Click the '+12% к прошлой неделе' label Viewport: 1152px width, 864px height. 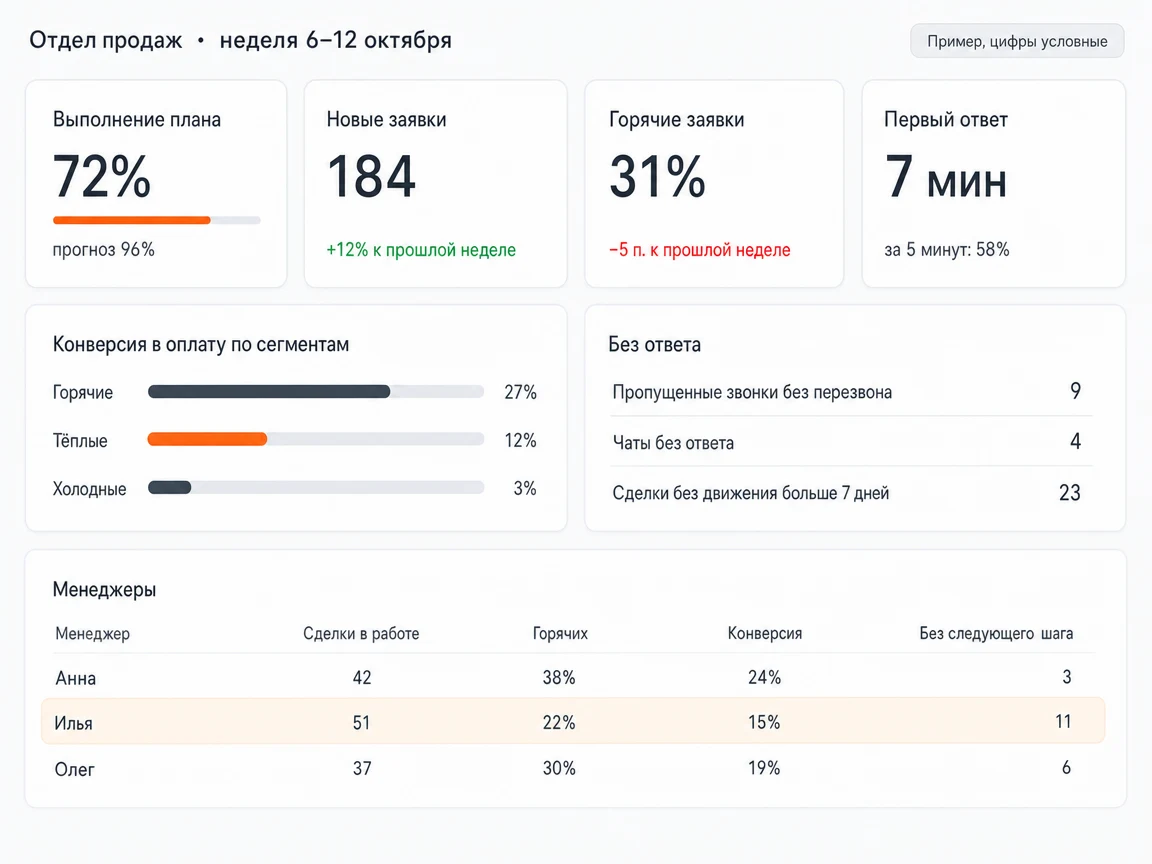point(421,250)
